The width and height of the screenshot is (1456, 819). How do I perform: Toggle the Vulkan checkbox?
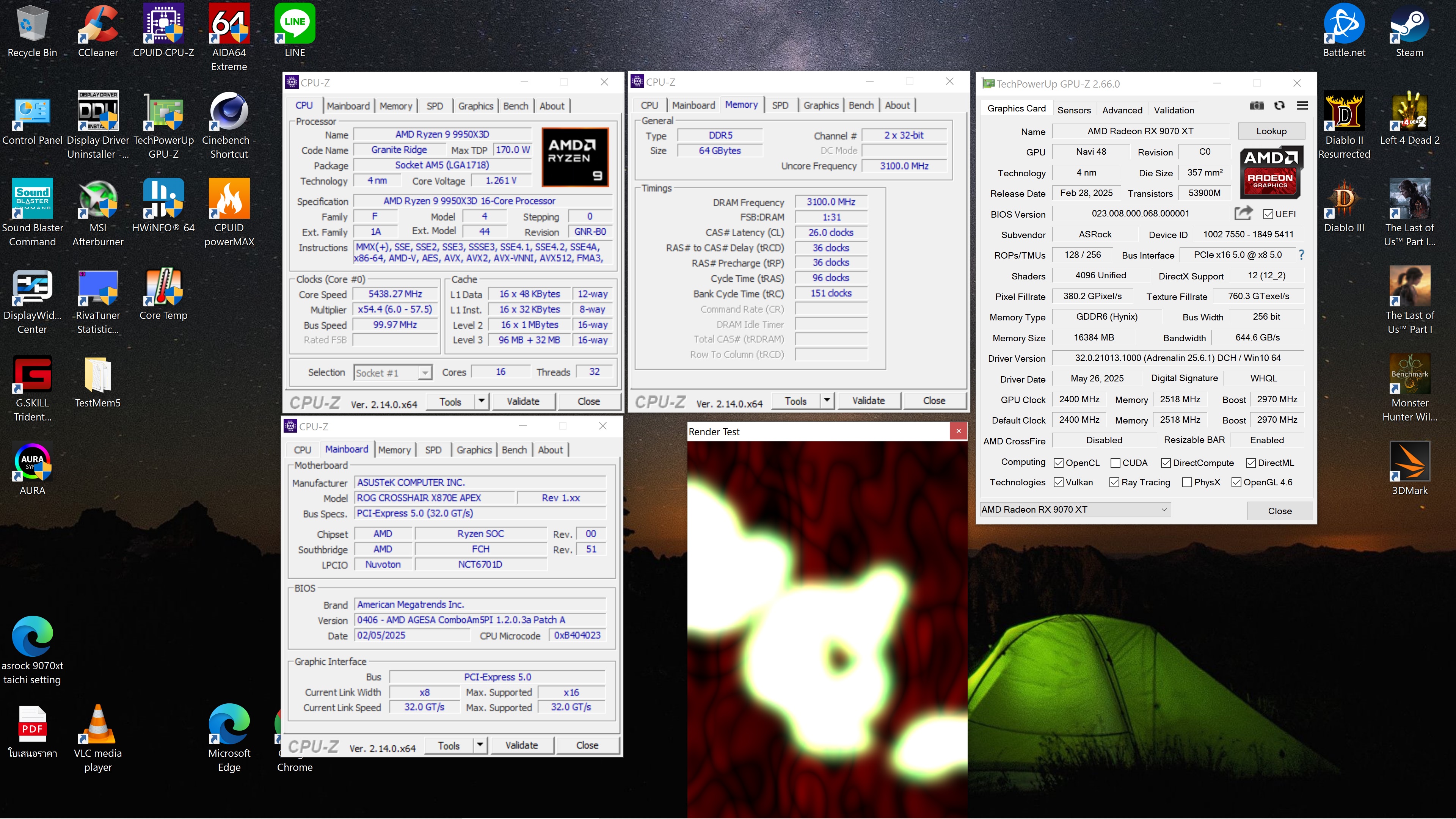click(x=1059, y=482)
